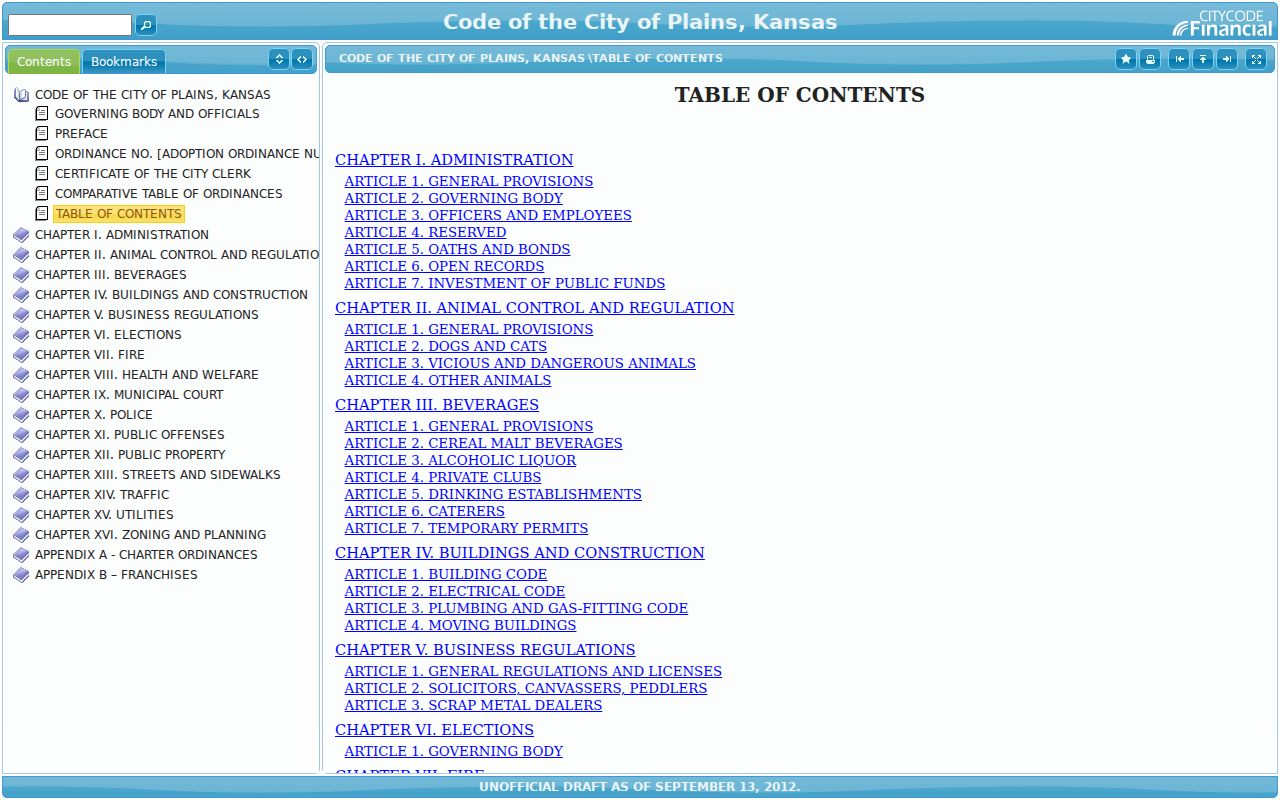Image resolution: width=1280 pixels, height=800 pixels.
Task: Click the page icon beside PREFACE
Action: [x=42, y=133]
